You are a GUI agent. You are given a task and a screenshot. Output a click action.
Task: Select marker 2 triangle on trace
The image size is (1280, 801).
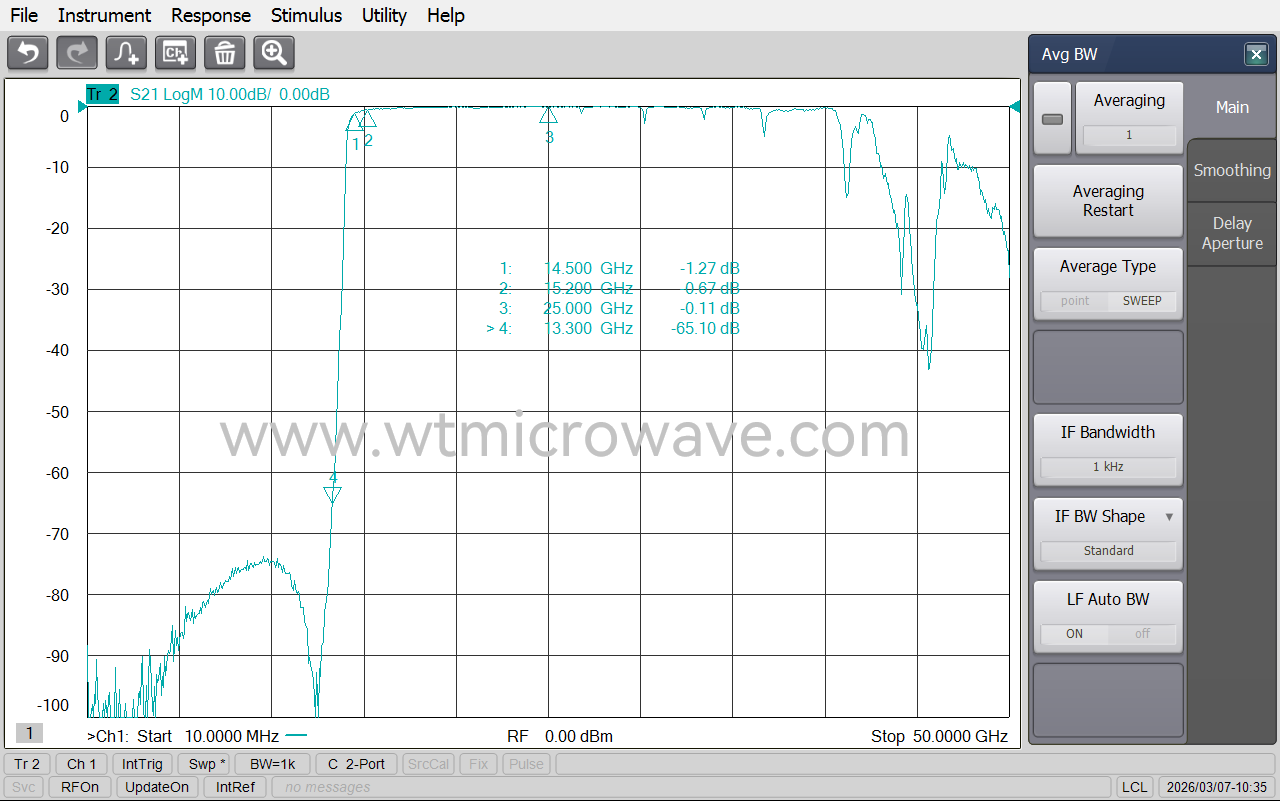(367, 119)
